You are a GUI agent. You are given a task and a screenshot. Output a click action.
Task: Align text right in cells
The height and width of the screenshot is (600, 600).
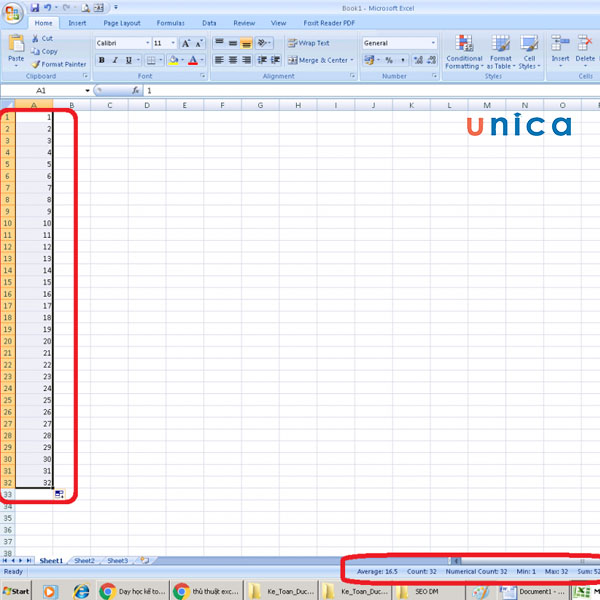pos(246,60)
